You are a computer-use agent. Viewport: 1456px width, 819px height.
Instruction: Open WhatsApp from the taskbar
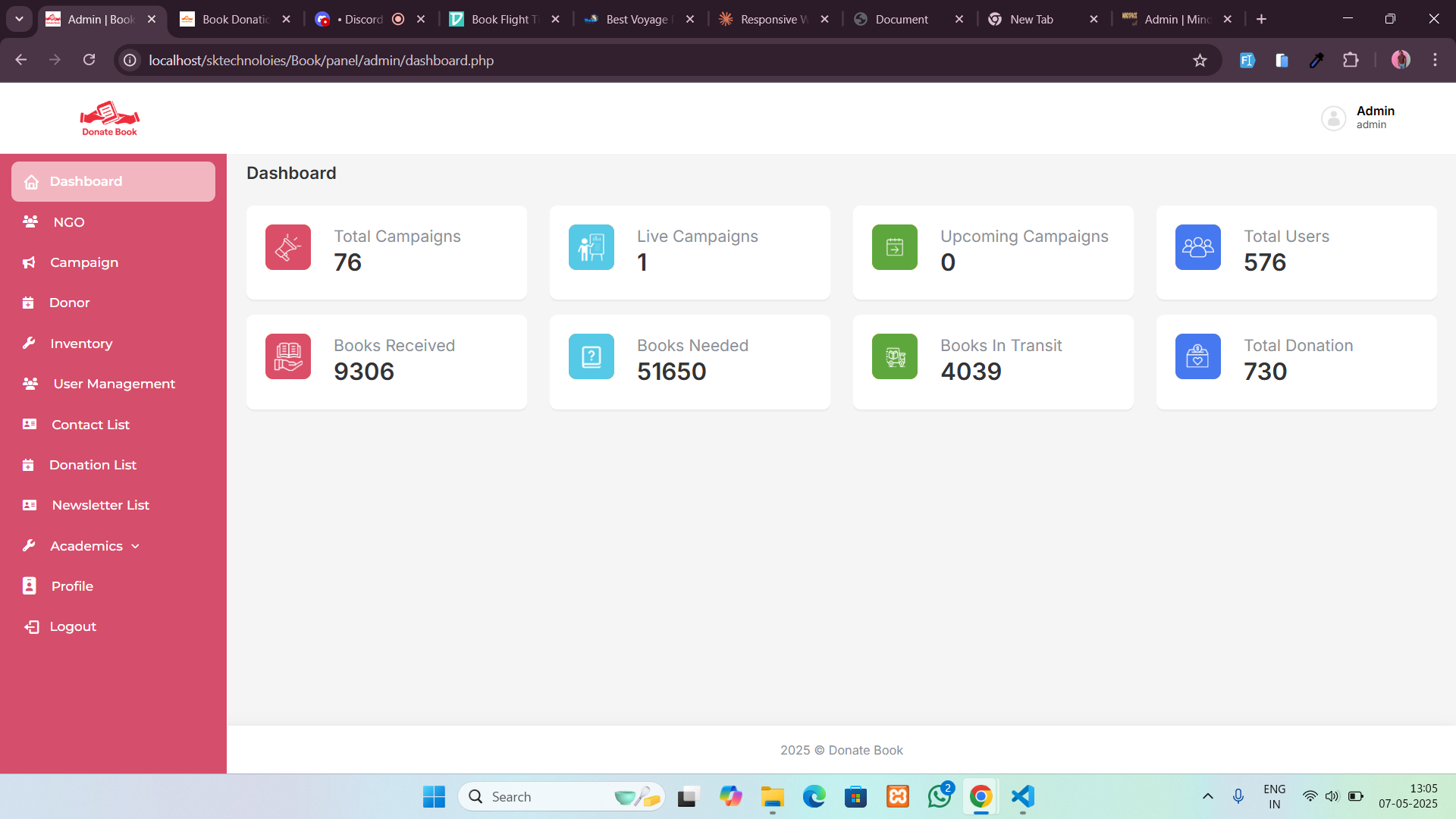coord(939,796)
